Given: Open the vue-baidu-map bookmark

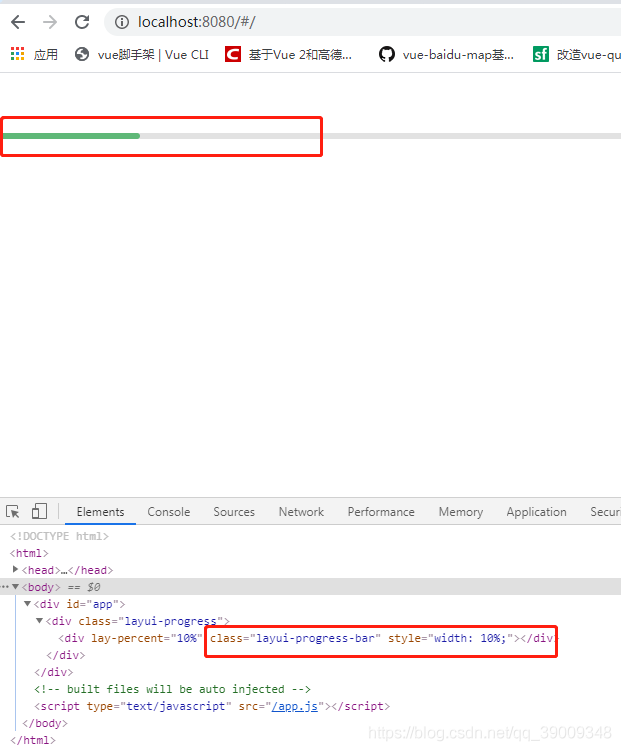Looking at the screenshot, I should [x=458, y=55].
